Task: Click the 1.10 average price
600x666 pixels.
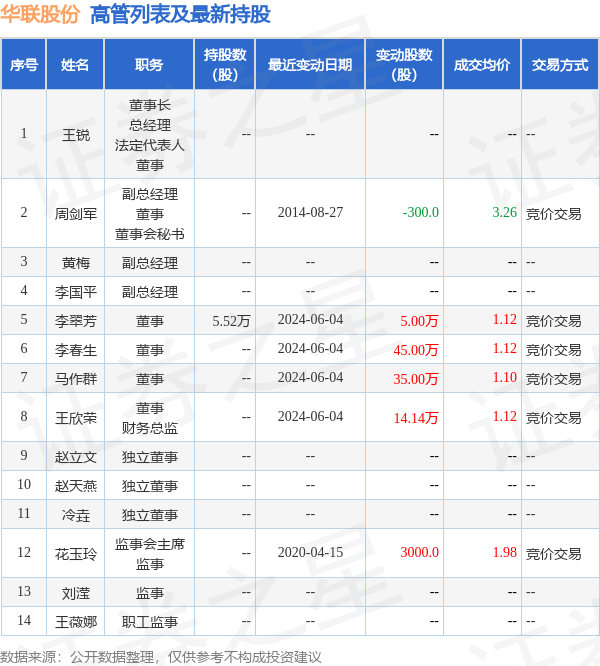Action: (x=504, y=377)
